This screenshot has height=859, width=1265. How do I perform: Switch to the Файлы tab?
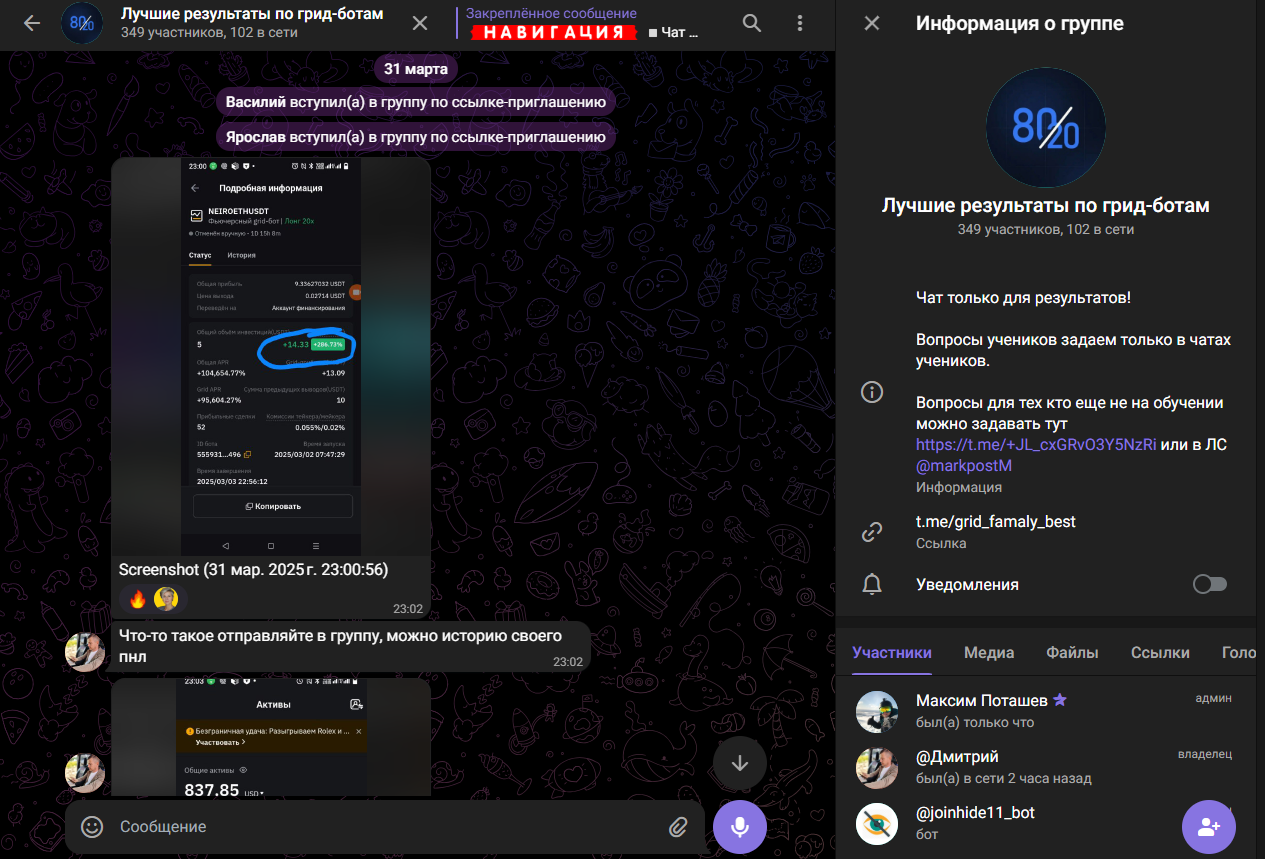(x=1072, y=653)
